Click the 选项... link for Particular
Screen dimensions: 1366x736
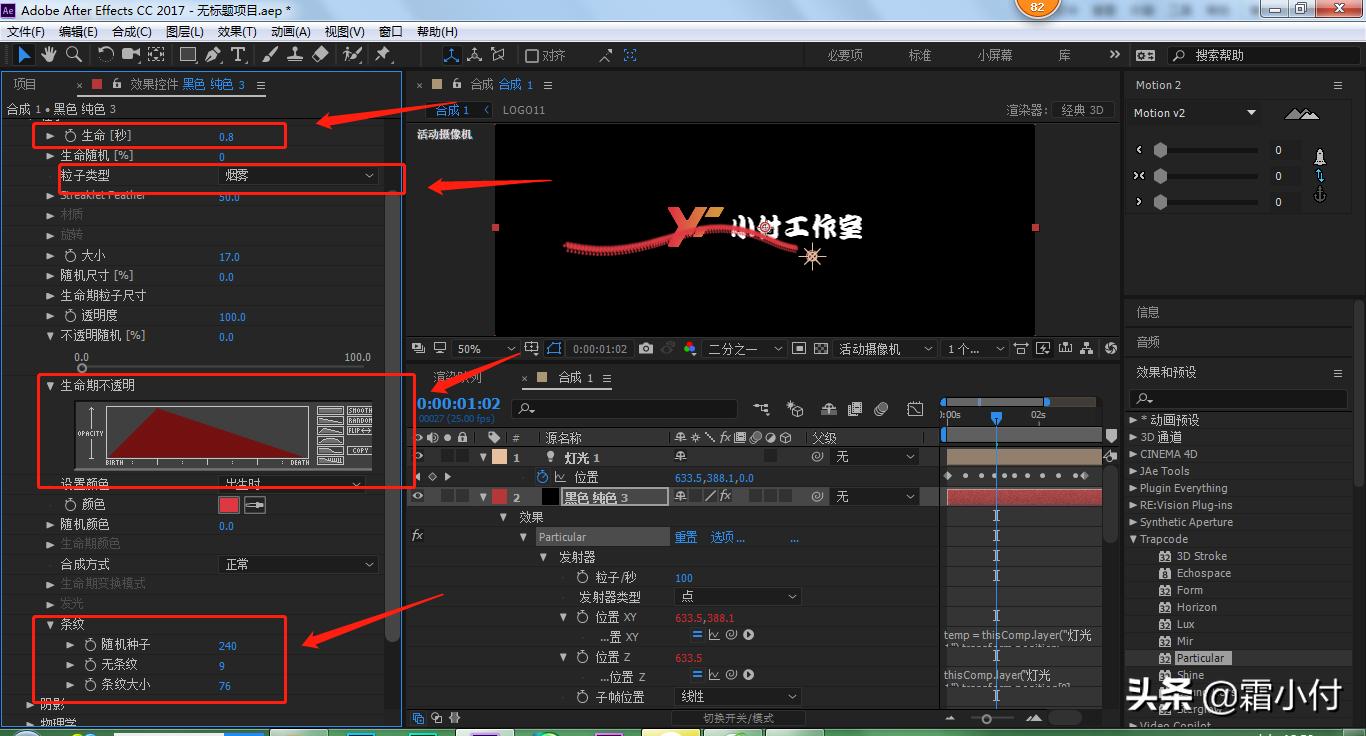coord(728,537)
